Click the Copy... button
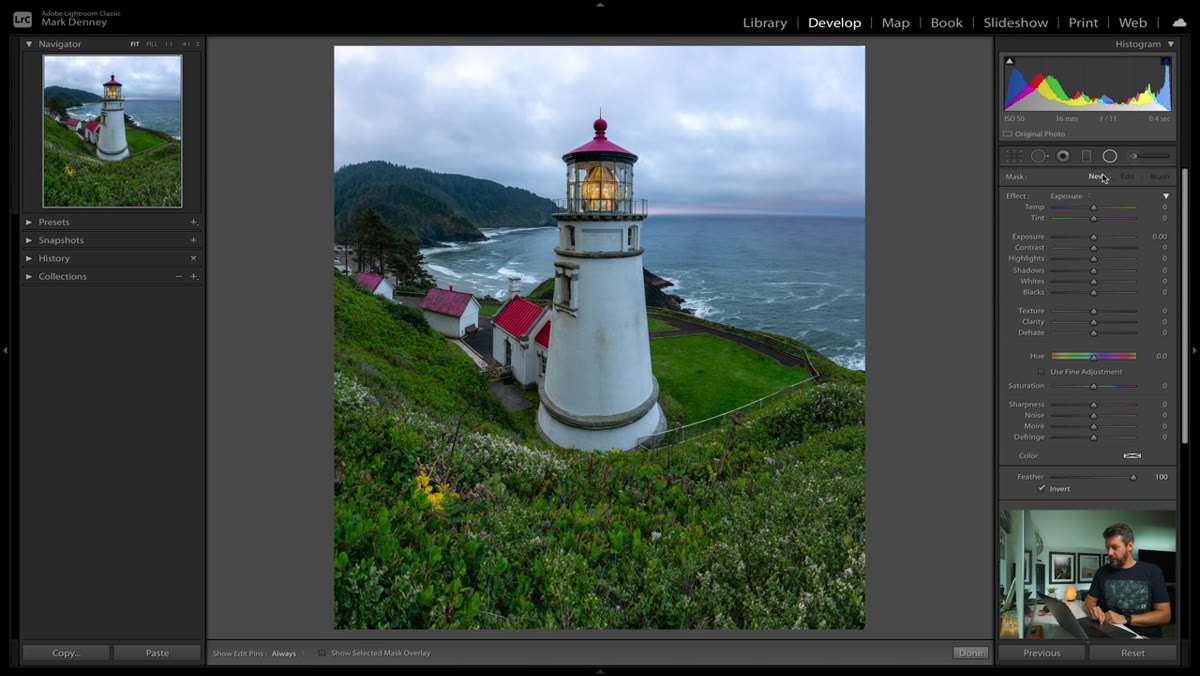 tap(66, 653)
